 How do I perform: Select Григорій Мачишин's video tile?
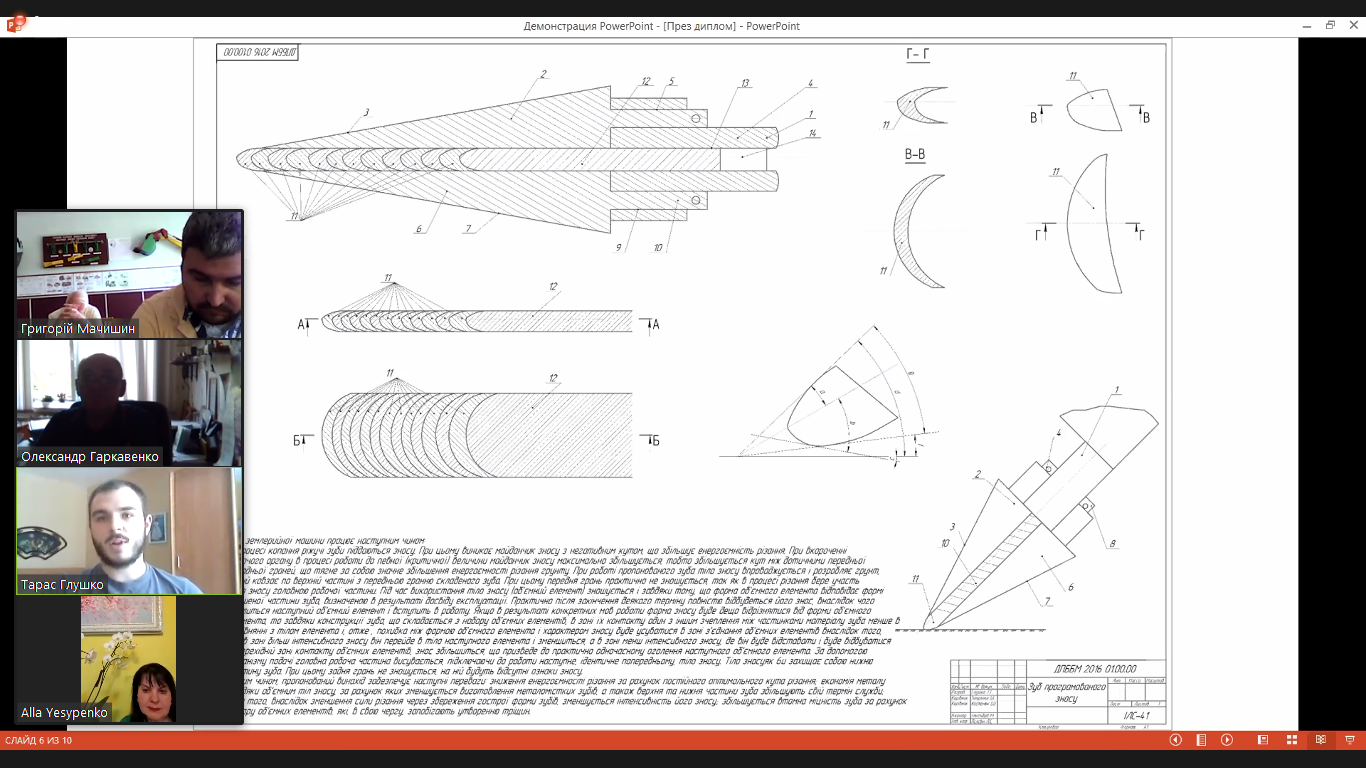[x=129, y=274]
